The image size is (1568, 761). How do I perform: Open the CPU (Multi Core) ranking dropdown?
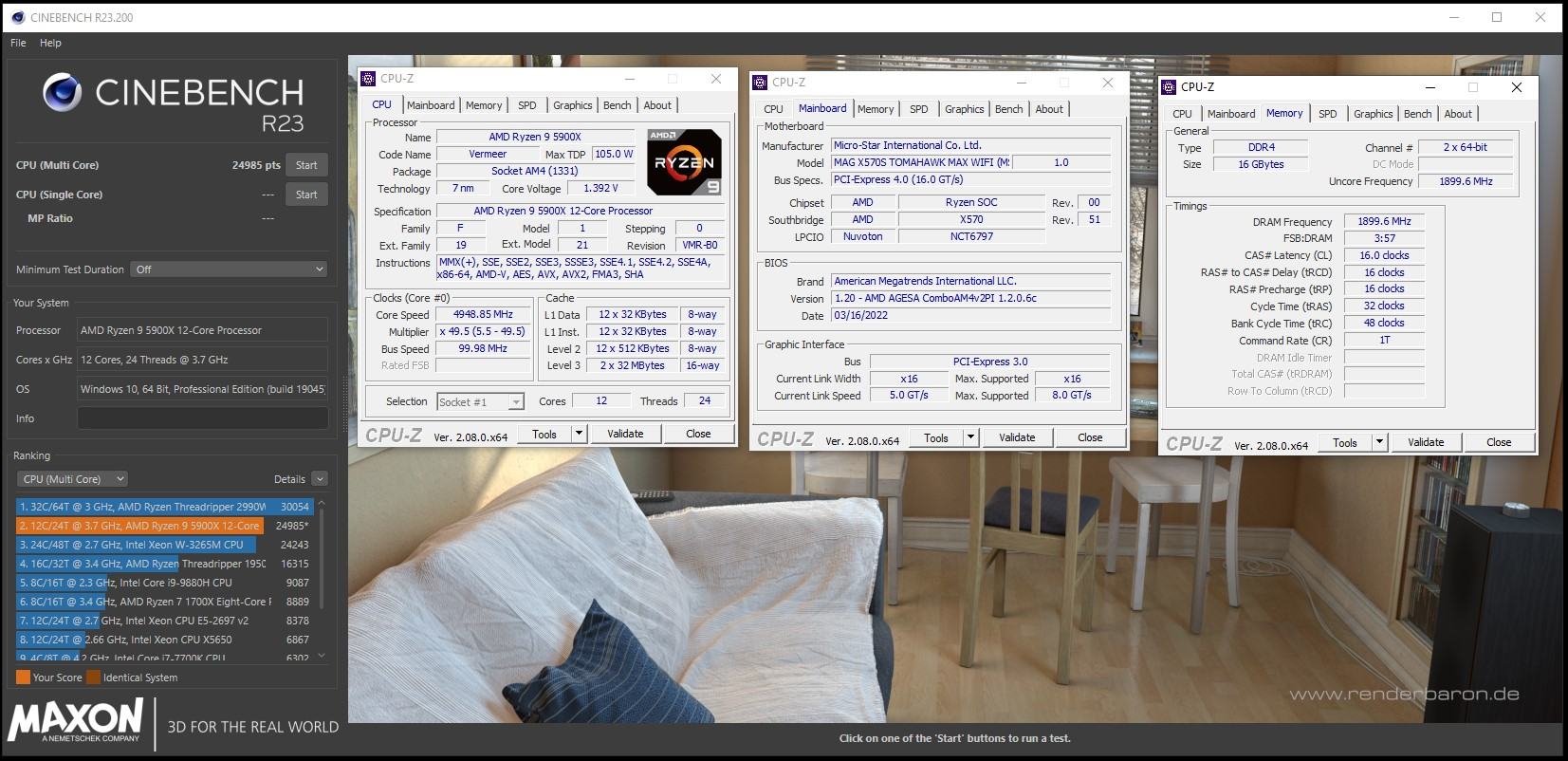[73, 479]
